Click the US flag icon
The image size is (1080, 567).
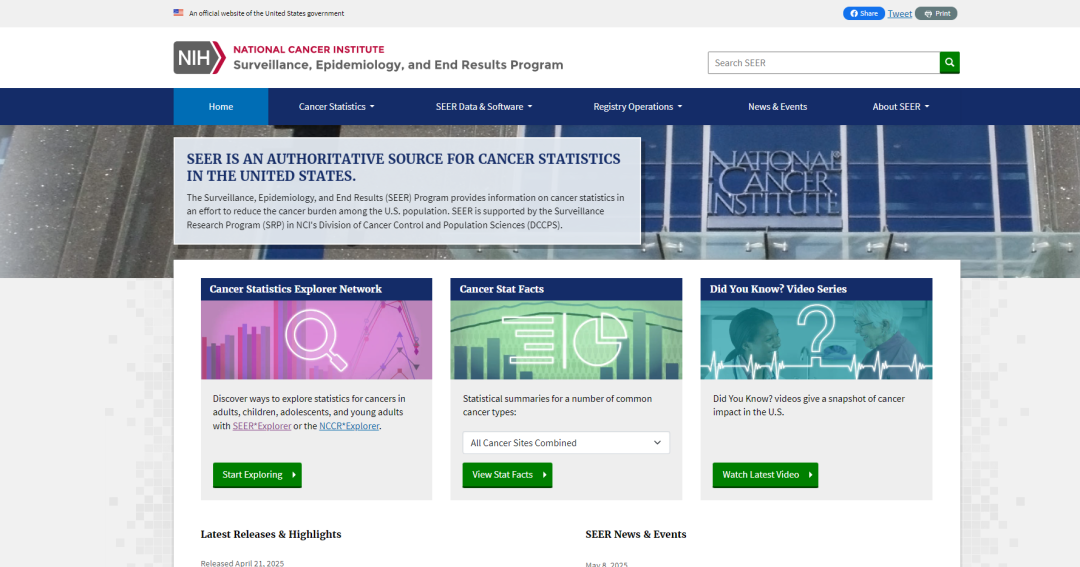coord(178,12)
